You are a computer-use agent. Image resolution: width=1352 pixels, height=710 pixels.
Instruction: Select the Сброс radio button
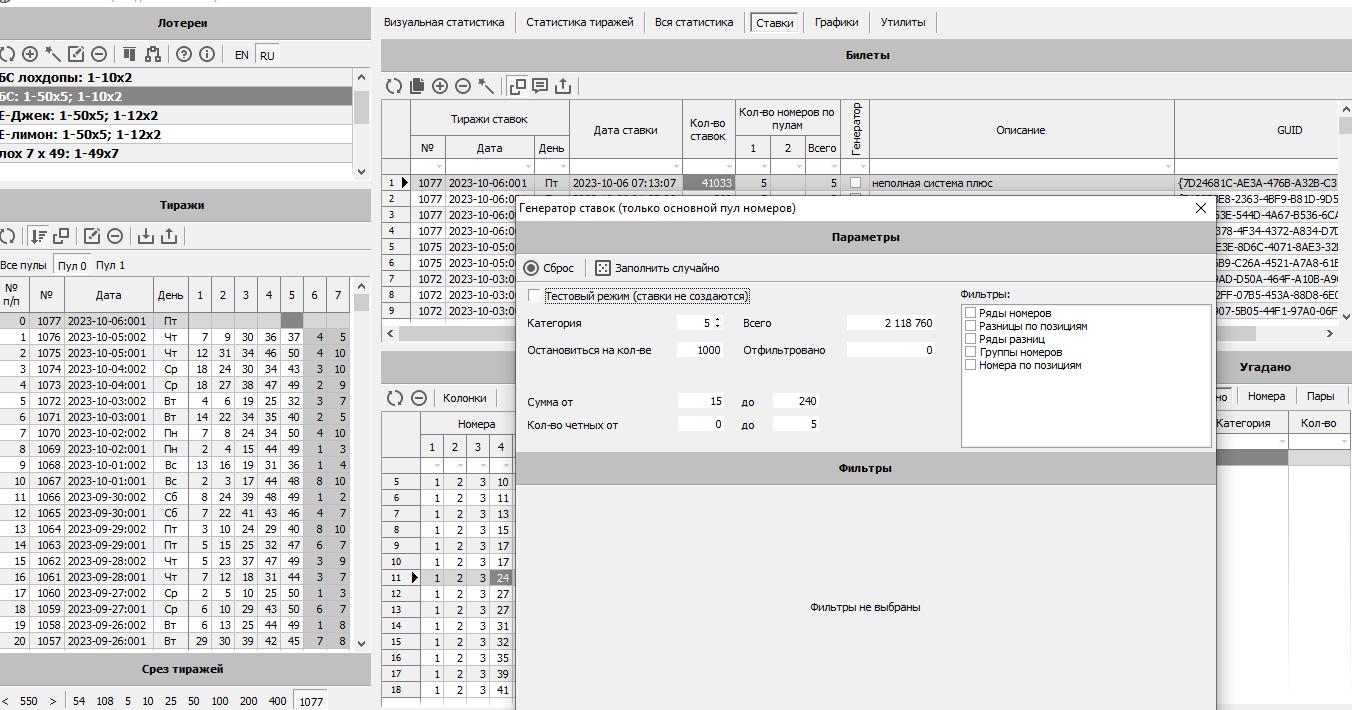coord(531,268)
